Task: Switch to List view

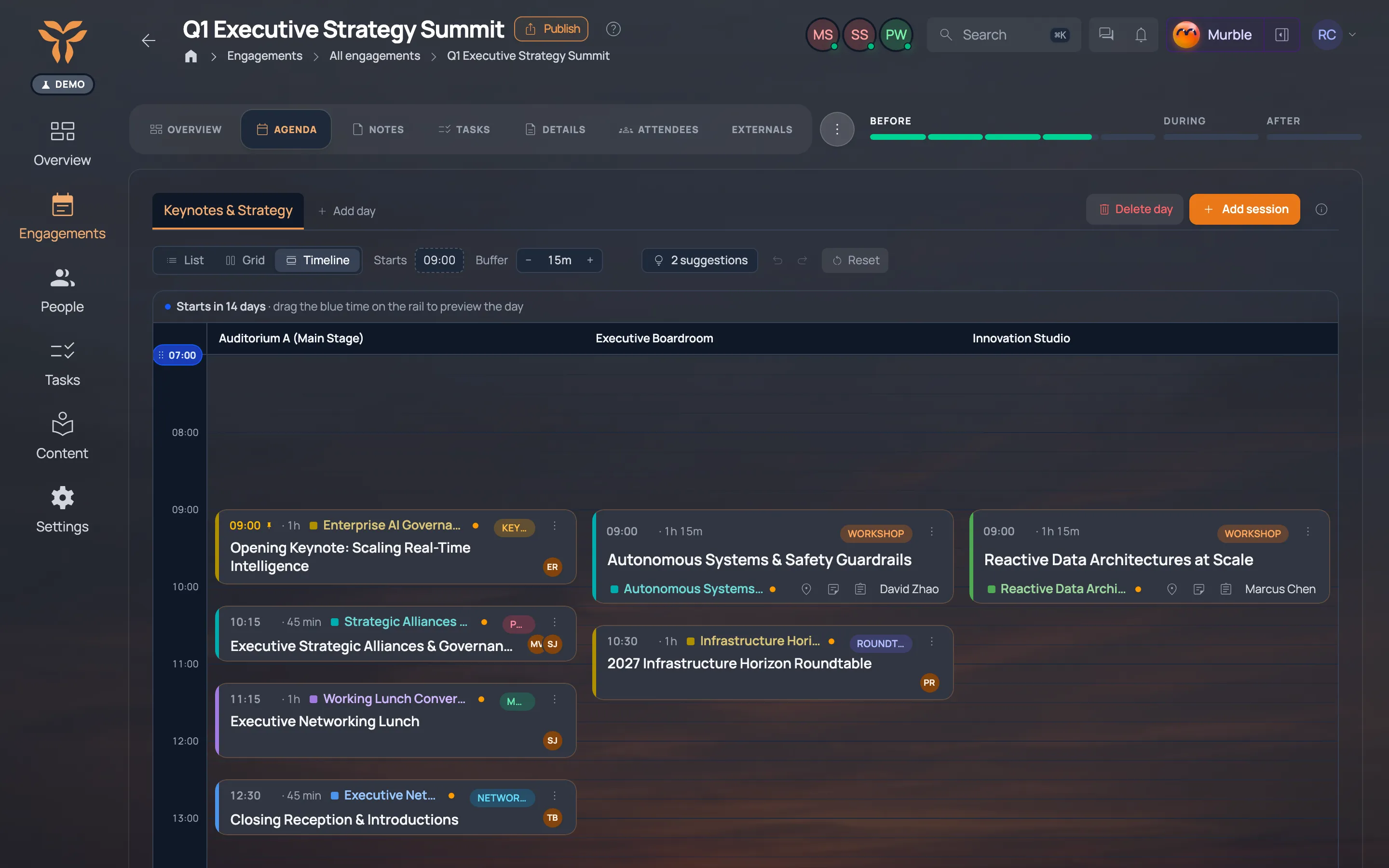Action: tap(185, 260)
